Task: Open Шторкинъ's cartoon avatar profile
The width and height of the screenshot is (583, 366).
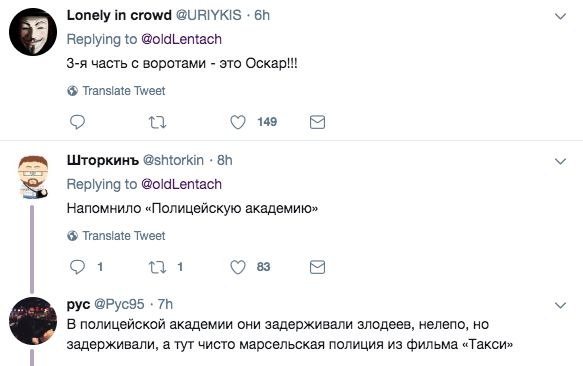Action: click(x=33, y=177)
